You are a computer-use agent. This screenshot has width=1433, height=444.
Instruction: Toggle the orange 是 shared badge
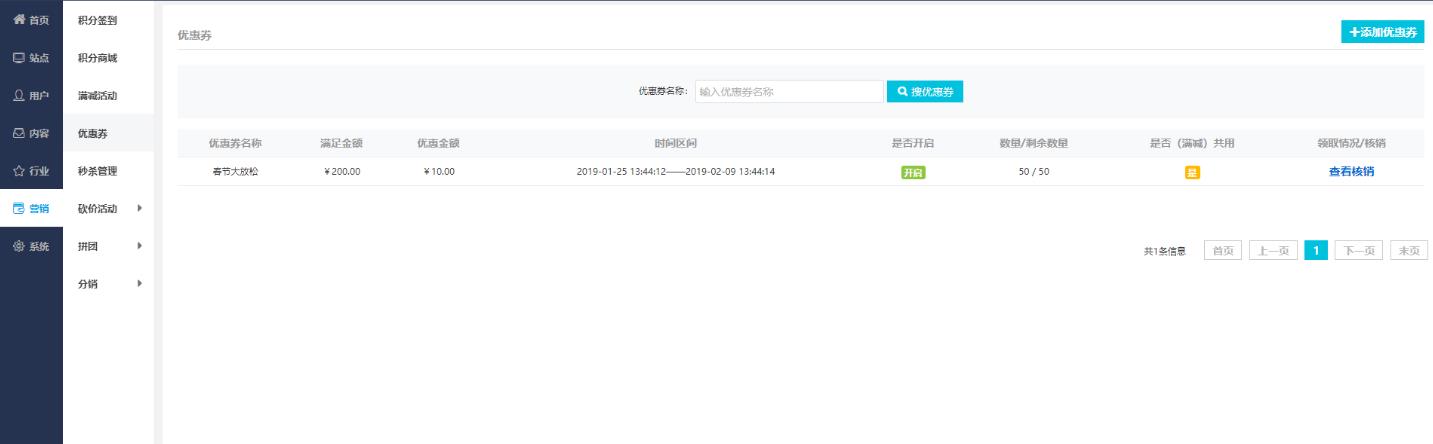[1192, 172]
